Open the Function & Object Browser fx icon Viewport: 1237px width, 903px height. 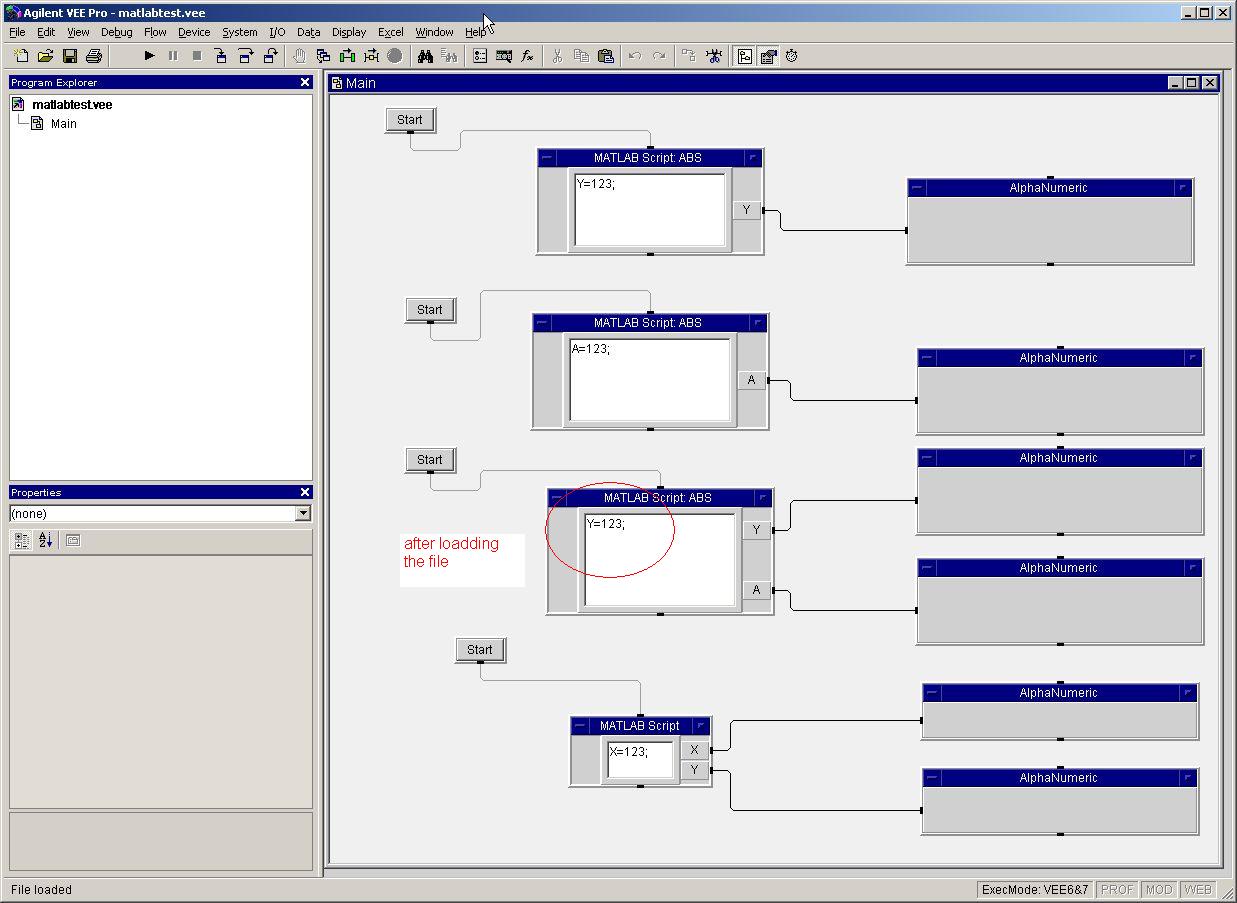(528, 56)
